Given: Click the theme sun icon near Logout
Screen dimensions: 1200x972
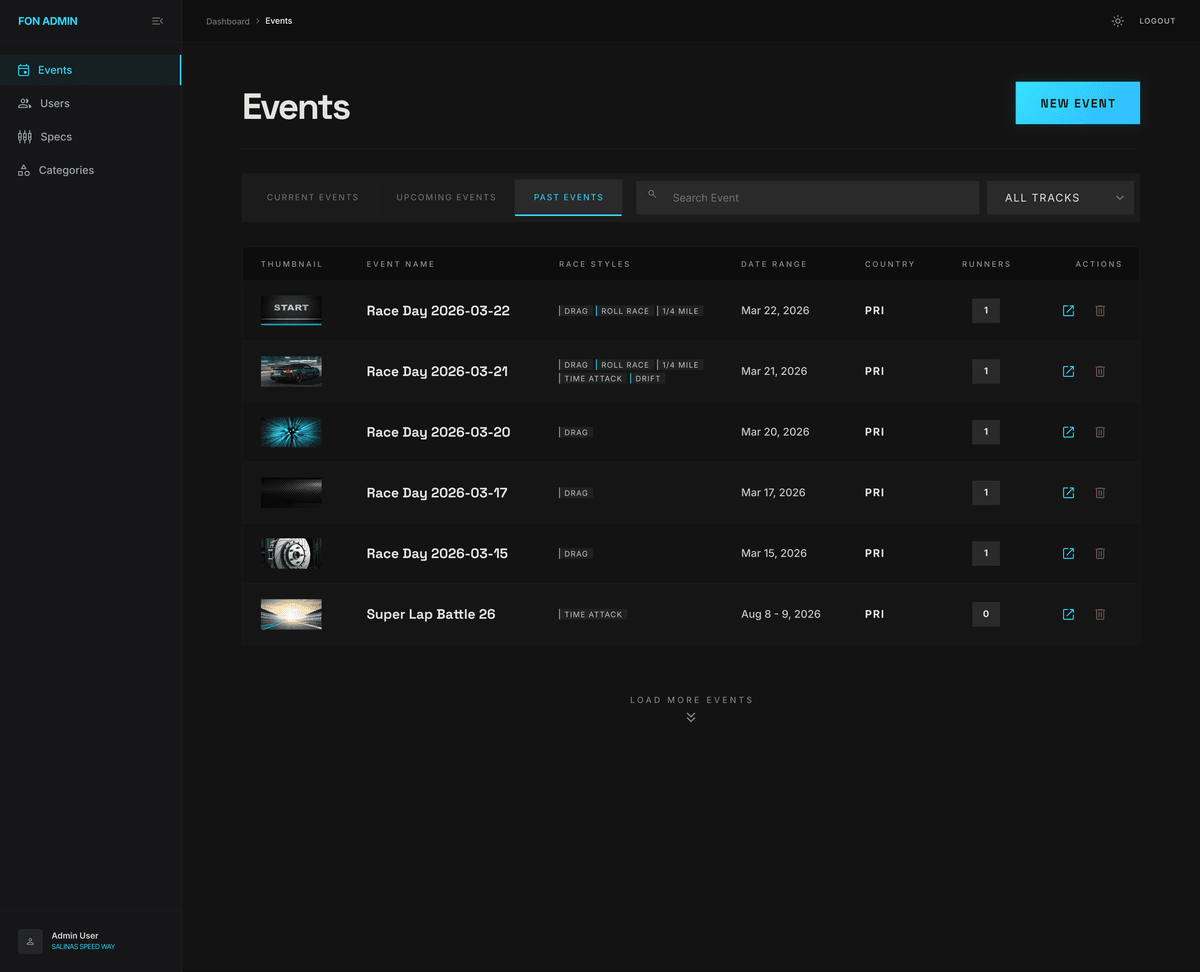Looking at the screenshot, I should click(1117, 20).
